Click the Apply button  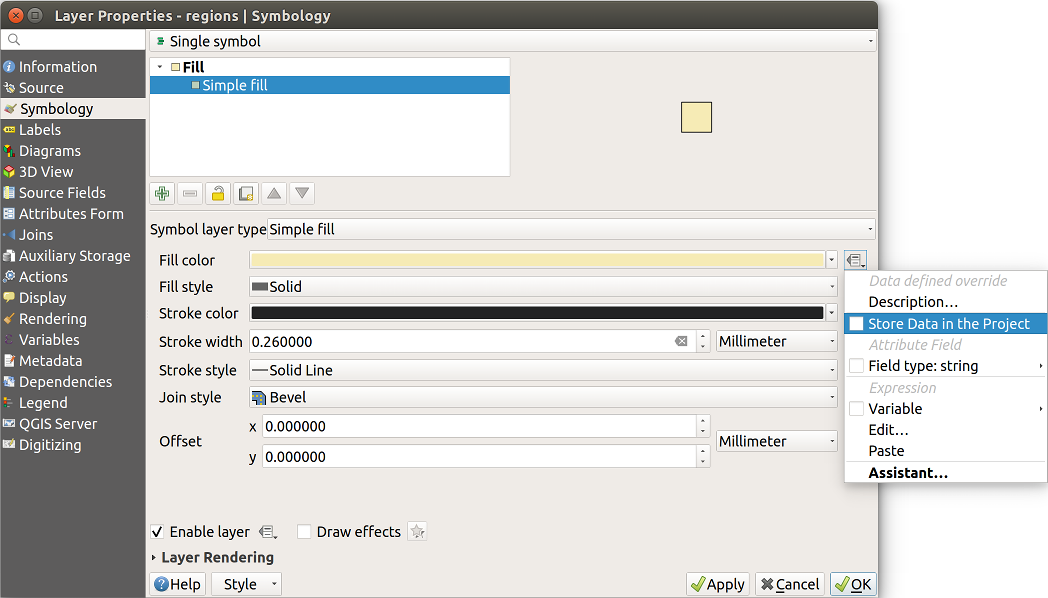(x=717, y=584)
